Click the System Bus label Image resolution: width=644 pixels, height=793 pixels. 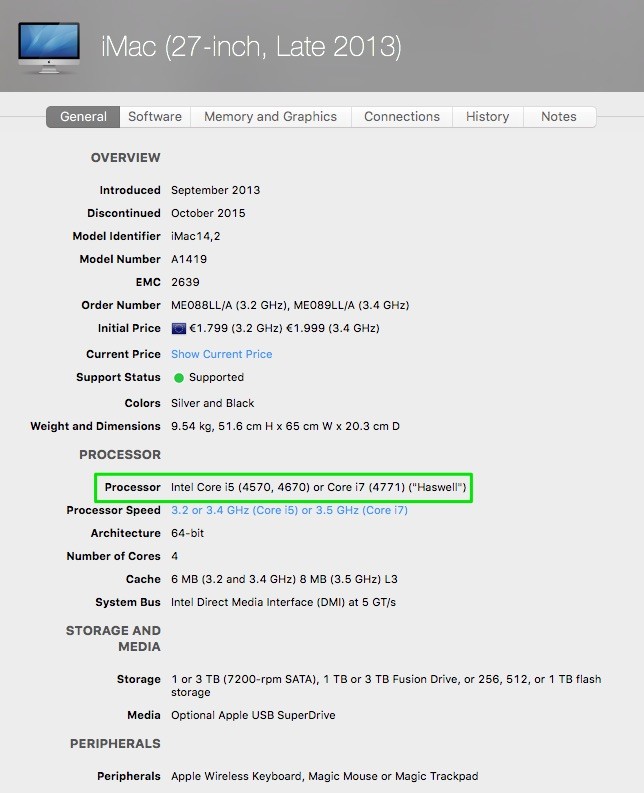point(128,602)
